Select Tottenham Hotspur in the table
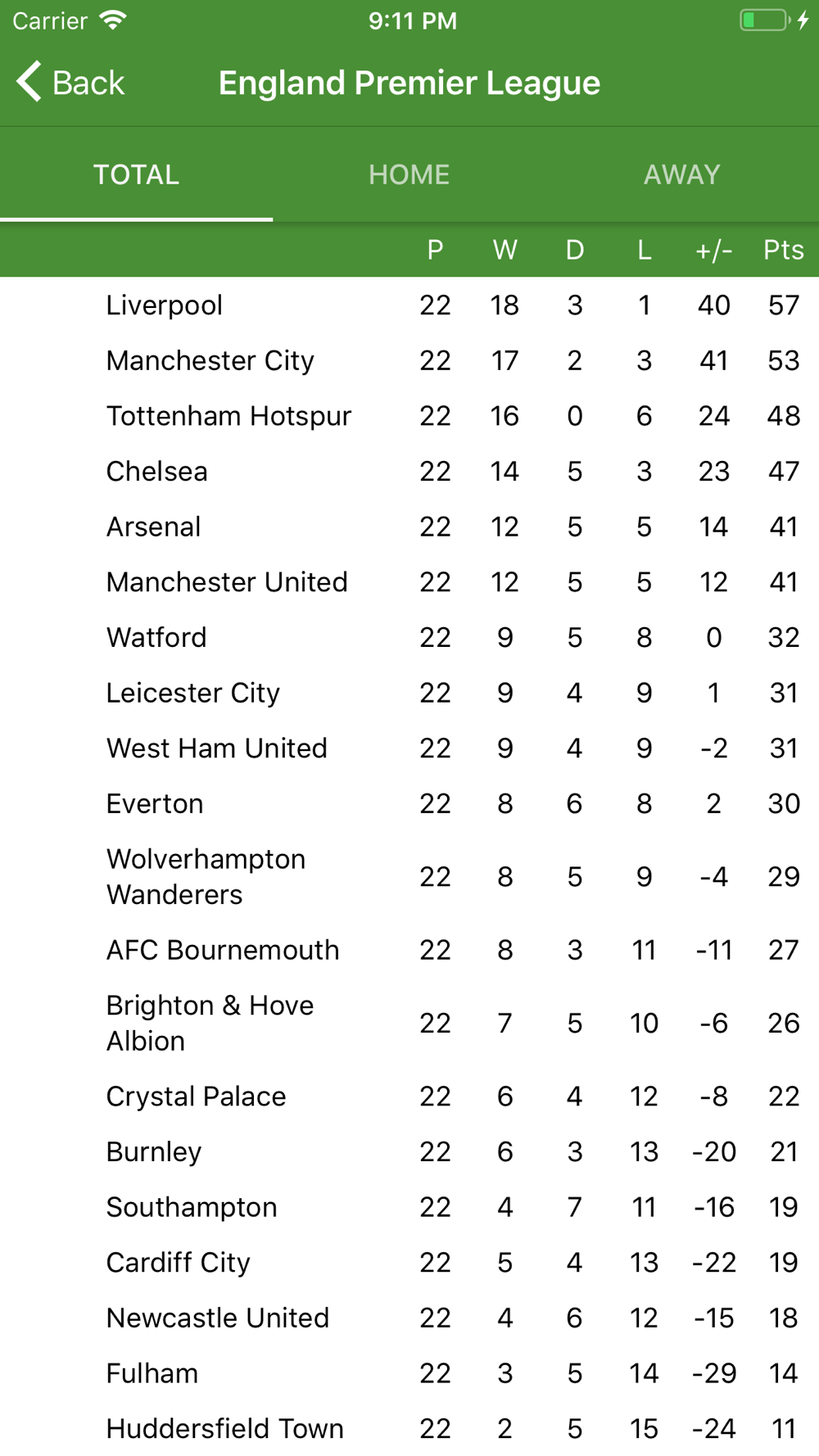This screenshot has width=819, height=1456. (x=409, y=416)
